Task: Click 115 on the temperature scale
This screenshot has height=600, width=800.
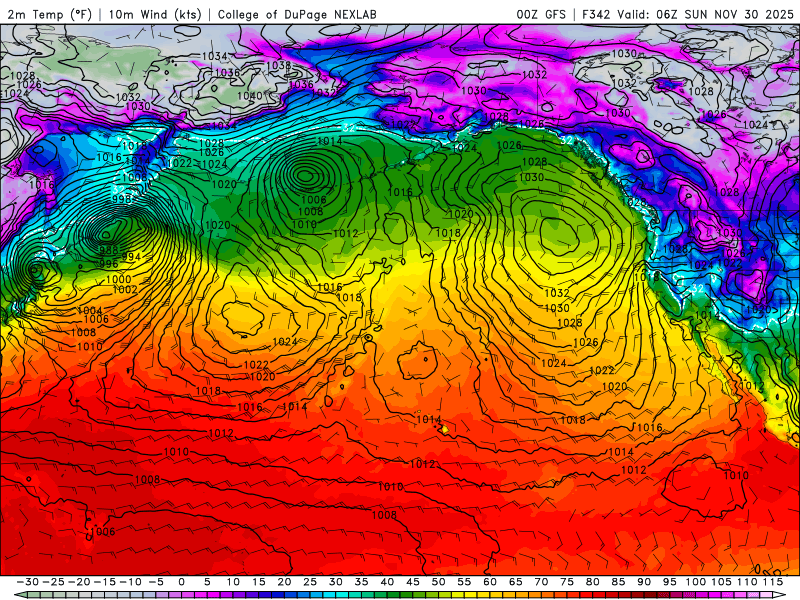Action: pyautogui.click(x=772, y=582)
